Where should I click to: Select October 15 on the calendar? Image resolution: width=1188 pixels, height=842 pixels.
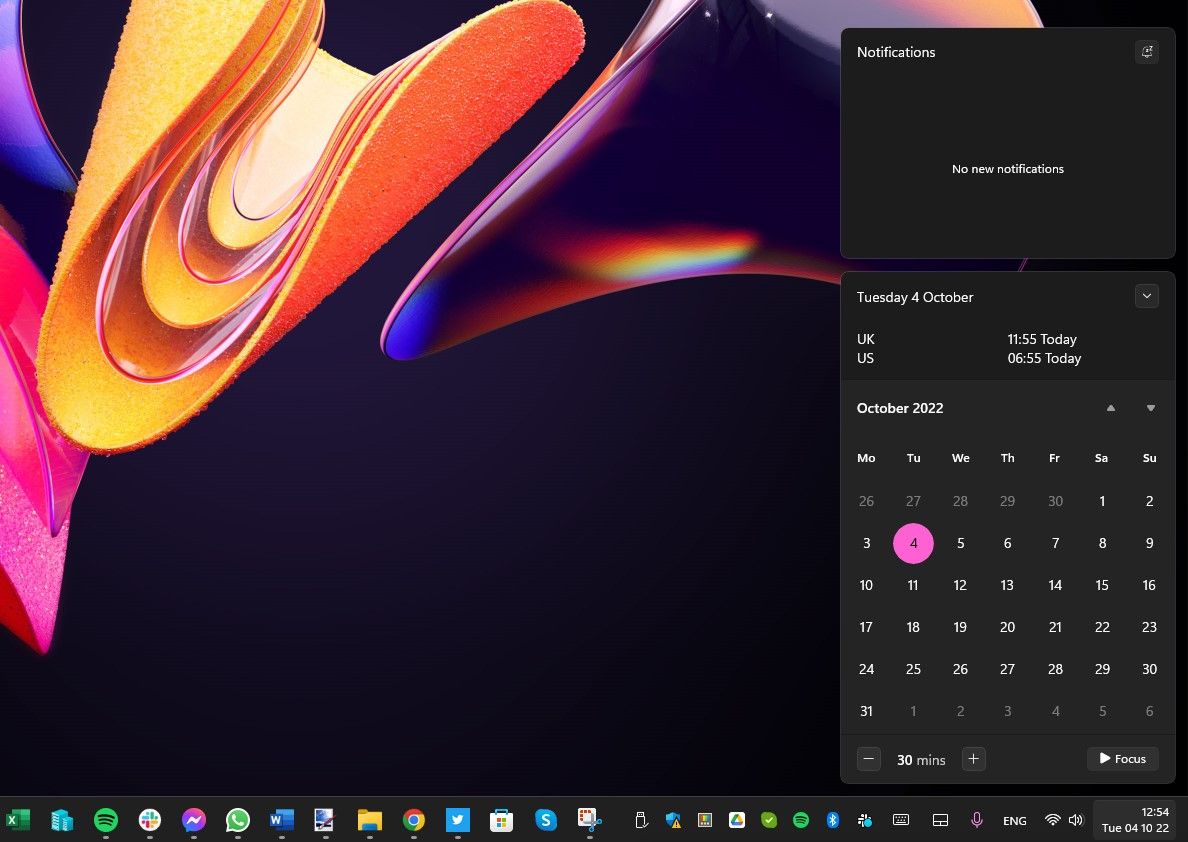[x=1101, y=585]
